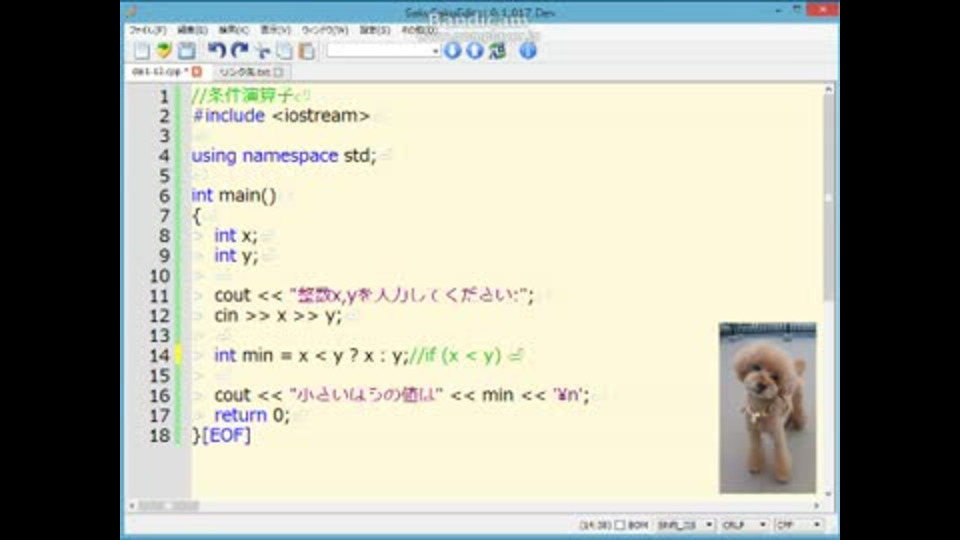Open the Shift_JIS encoding dropdown
960x540 pixels.
click(x=685, y=525)
